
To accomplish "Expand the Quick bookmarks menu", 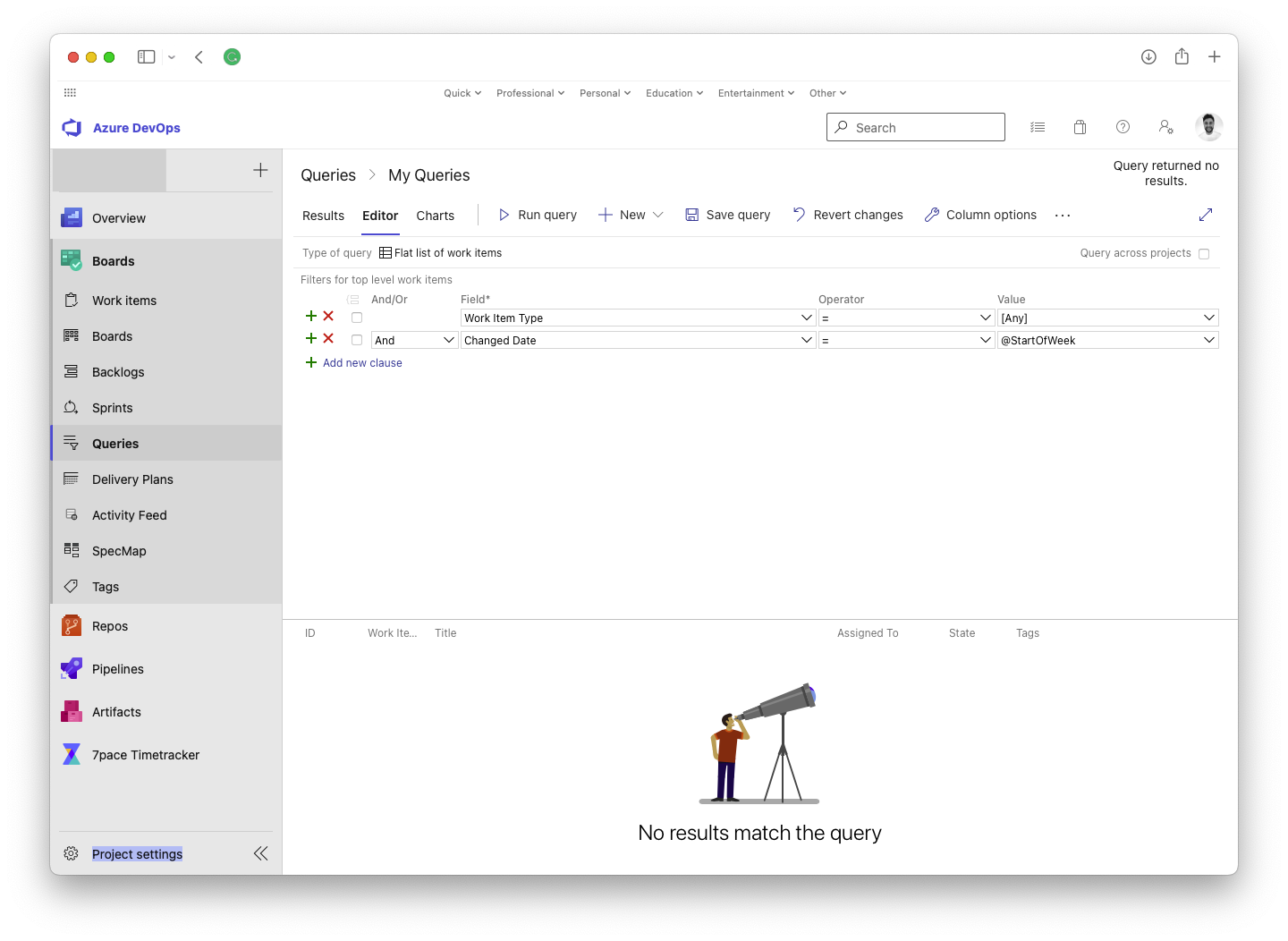I will 462,93.
